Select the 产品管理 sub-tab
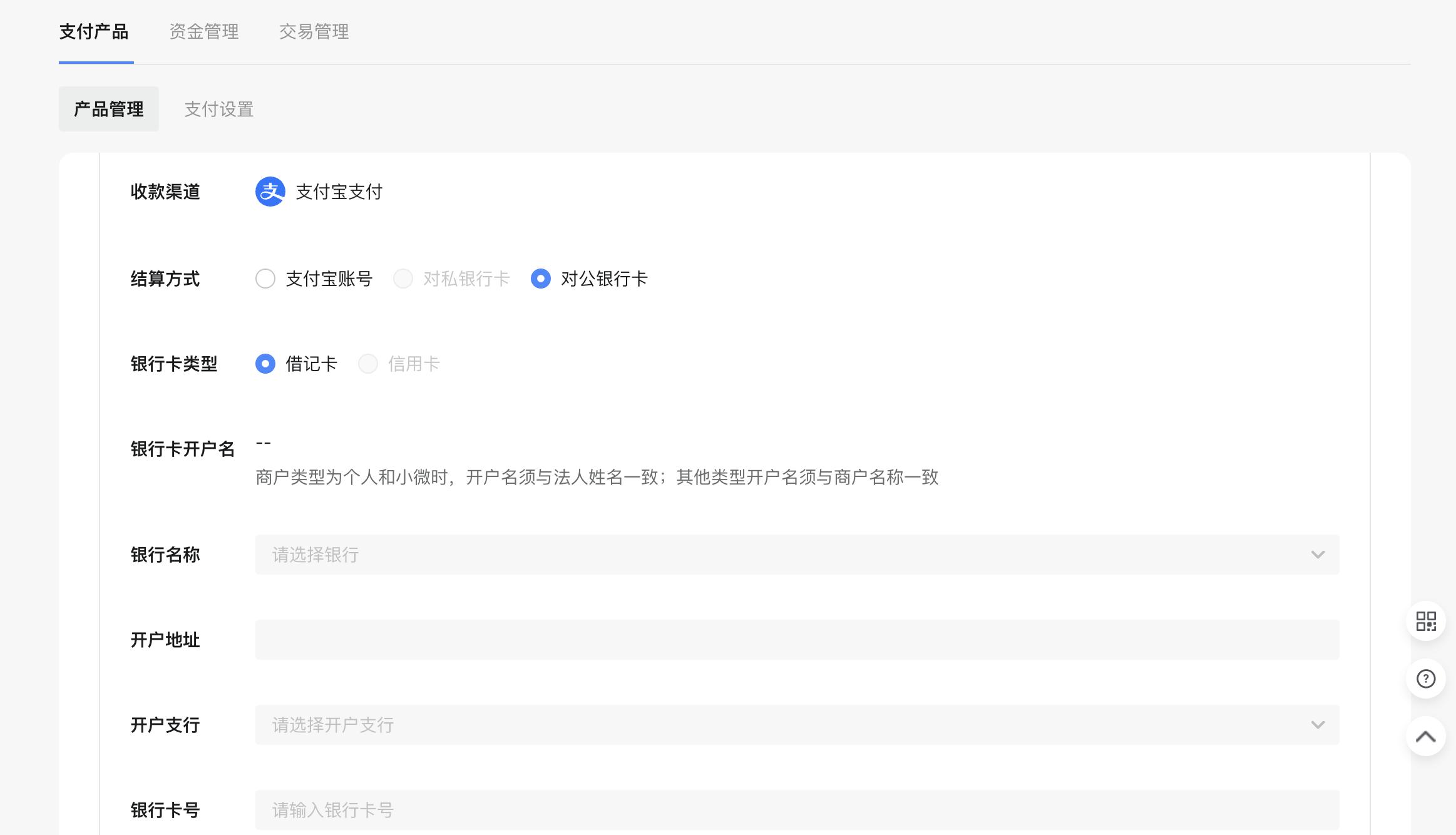 pos(109,109)
